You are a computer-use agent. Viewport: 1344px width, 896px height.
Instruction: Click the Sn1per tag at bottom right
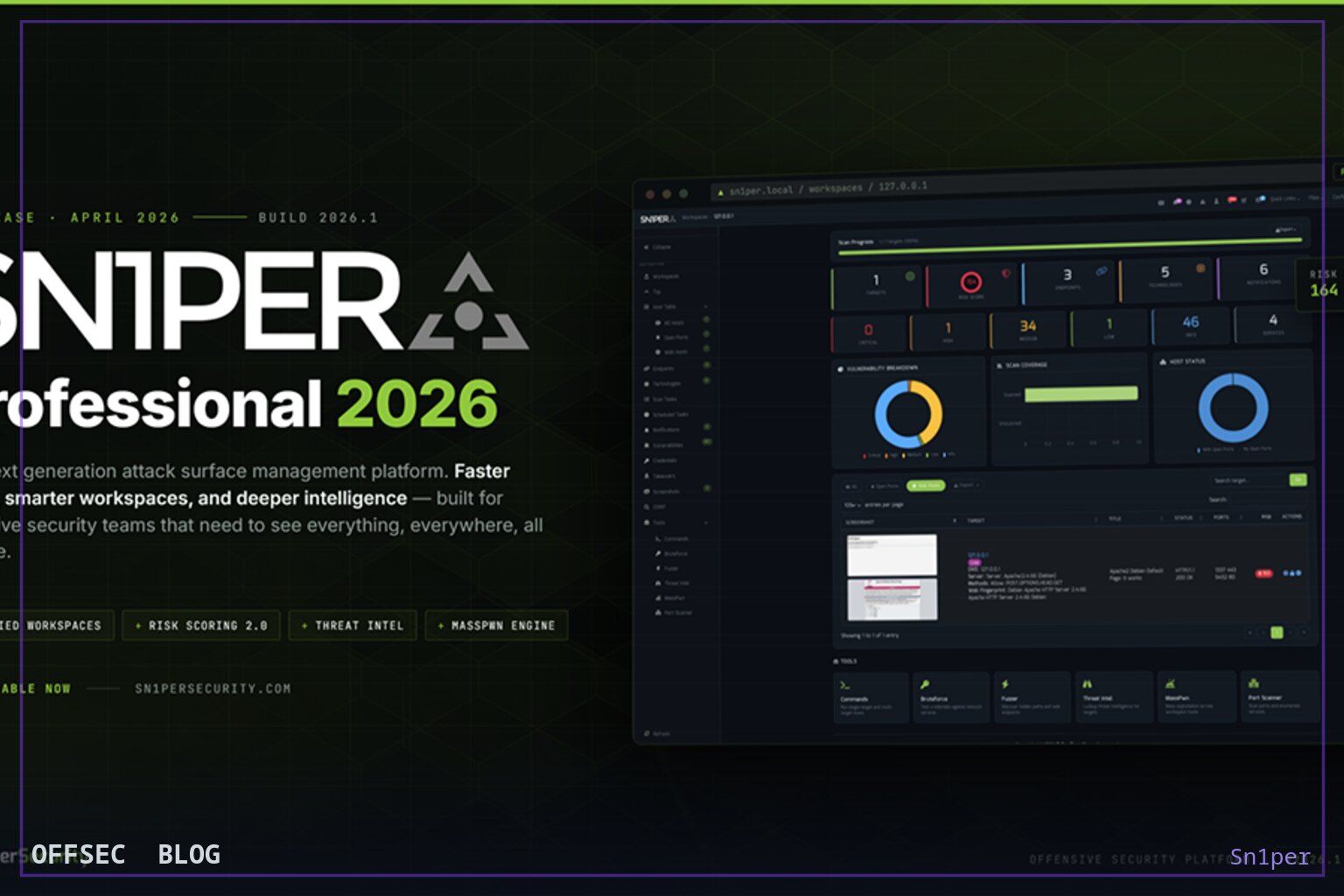(1270, 857)
